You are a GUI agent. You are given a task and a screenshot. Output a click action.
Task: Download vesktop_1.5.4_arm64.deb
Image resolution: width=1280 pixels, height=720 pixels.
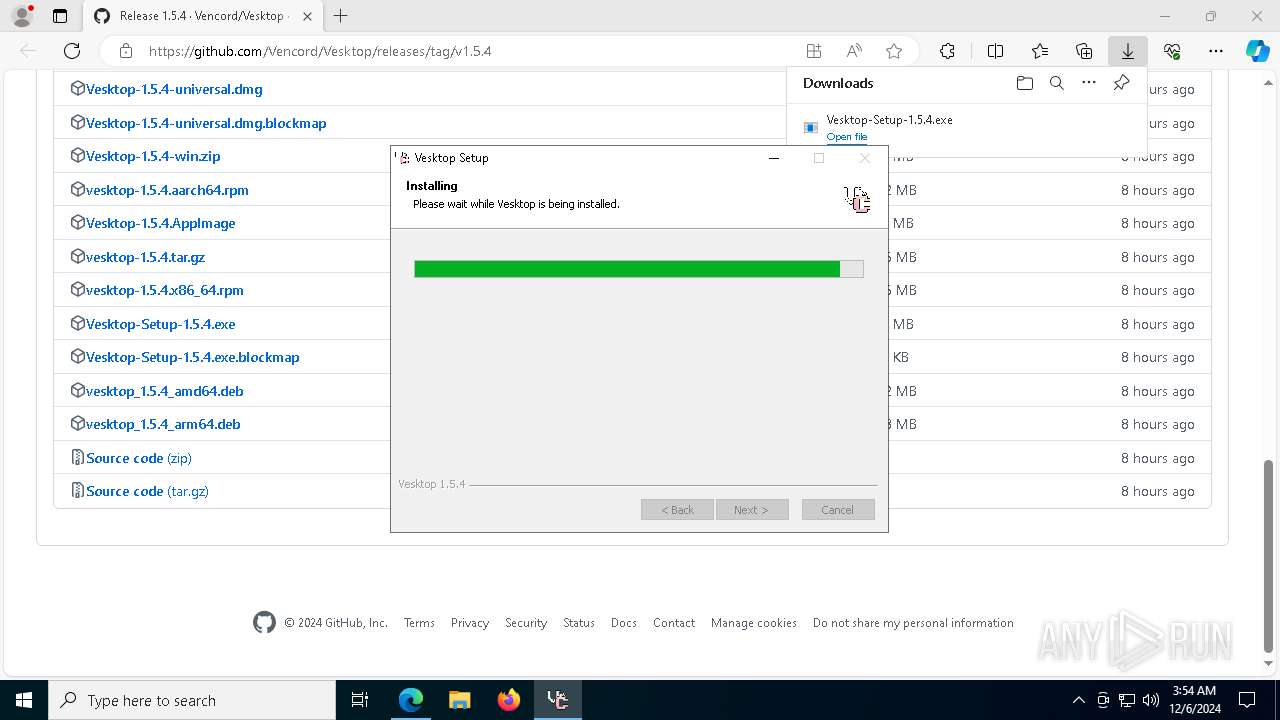(163, 424)
